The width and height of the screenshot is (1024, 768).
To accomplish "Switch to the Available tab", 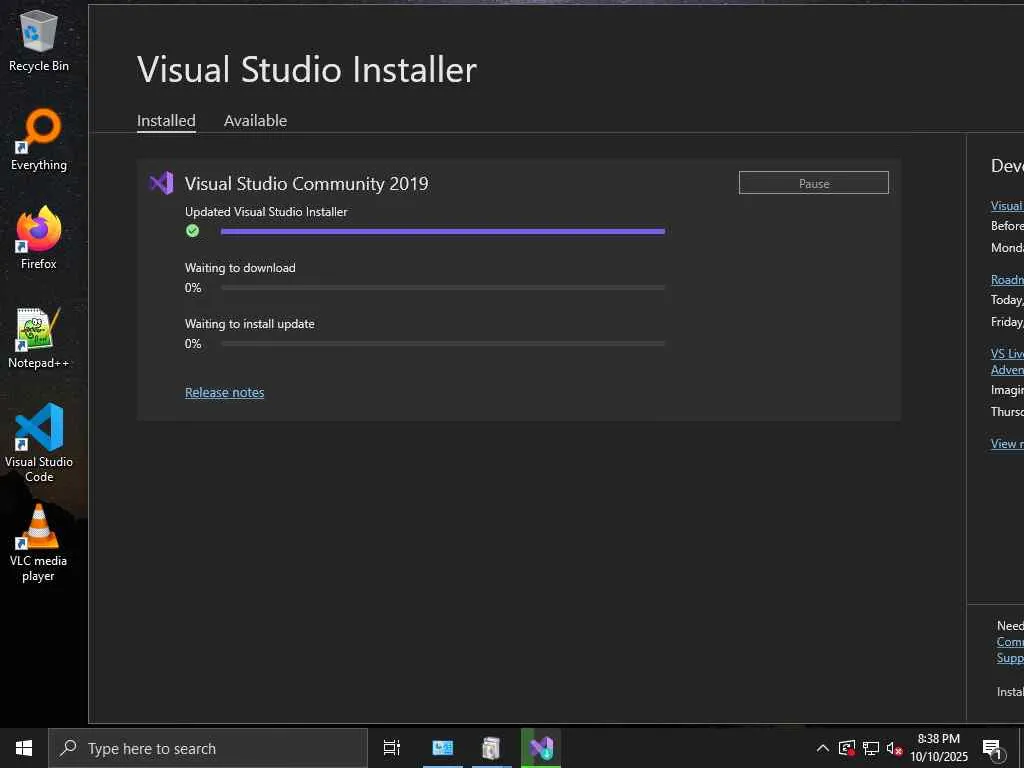I will 255,121.
